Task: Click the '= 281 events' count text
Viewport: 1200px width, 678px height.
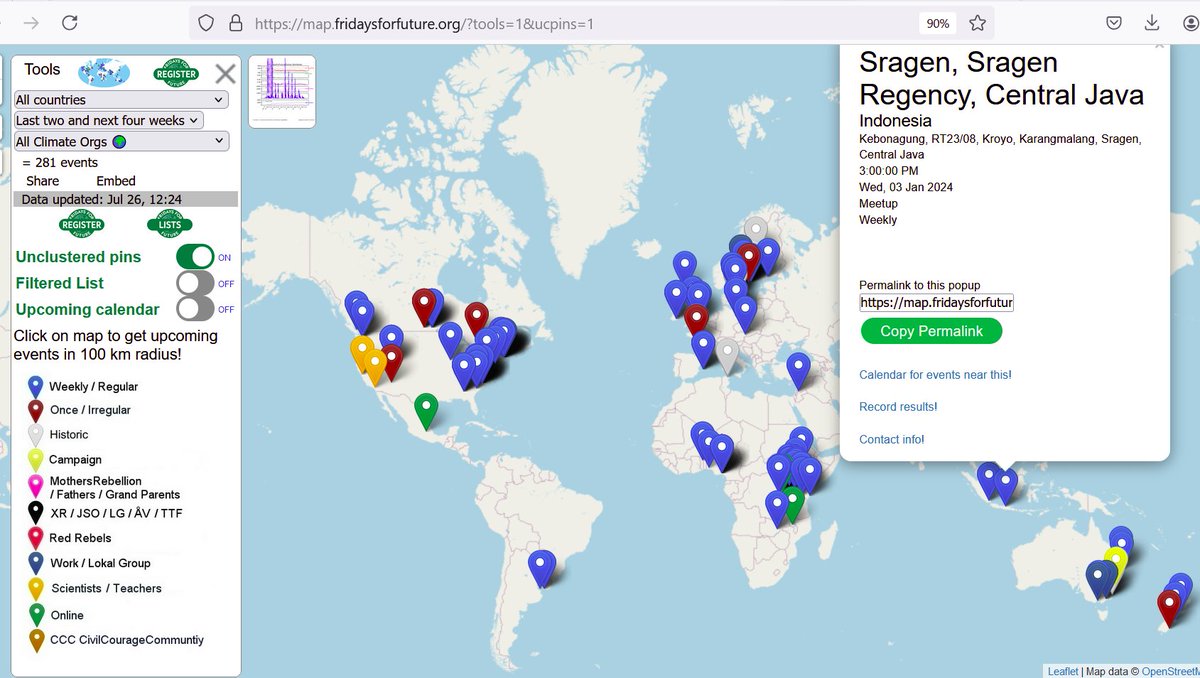Action: [60, 162]
